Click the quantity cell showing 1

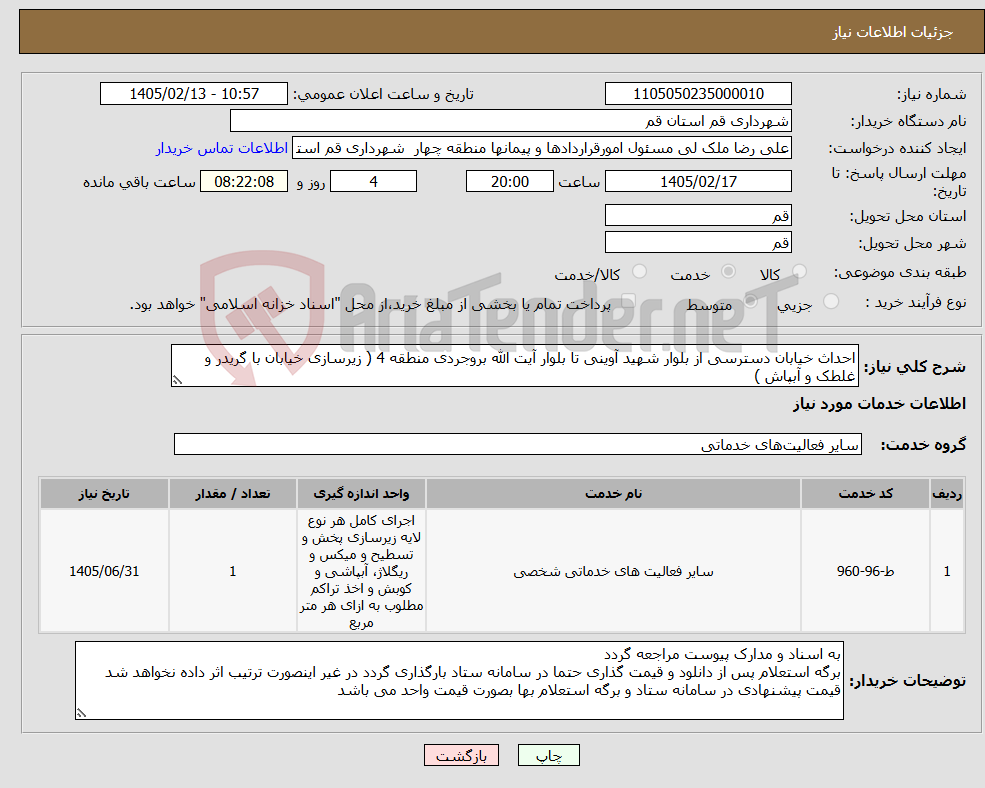tap(232, 571)
